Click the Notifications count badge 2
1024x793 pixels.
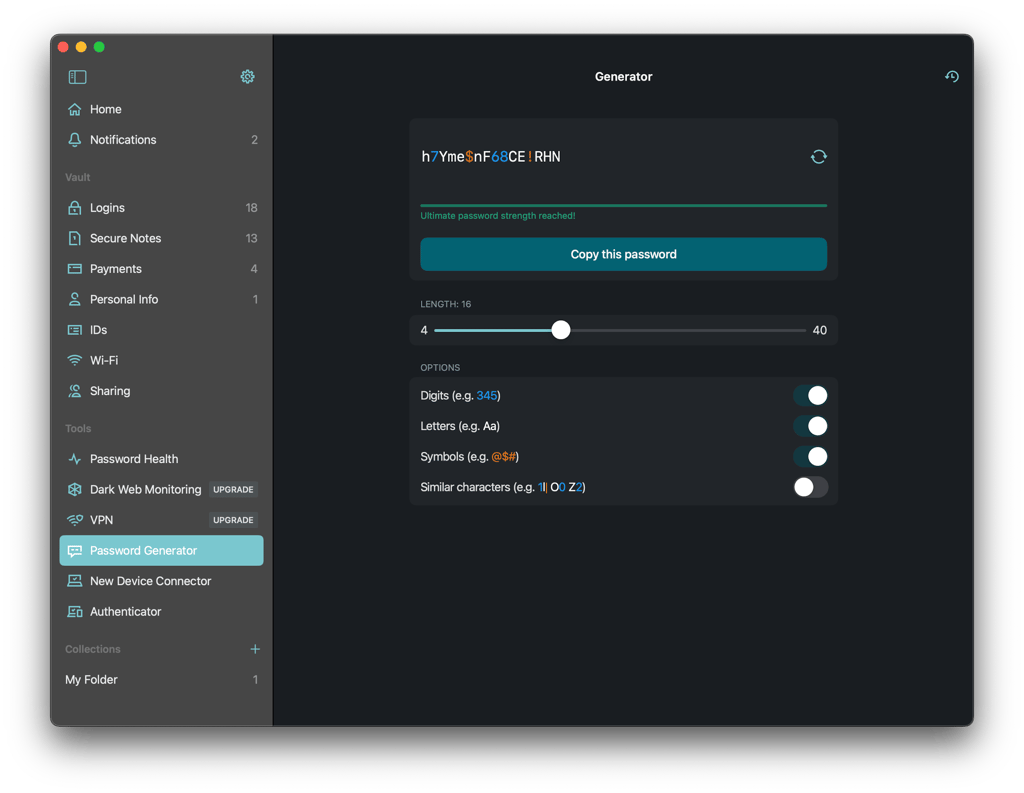point(254,140)
